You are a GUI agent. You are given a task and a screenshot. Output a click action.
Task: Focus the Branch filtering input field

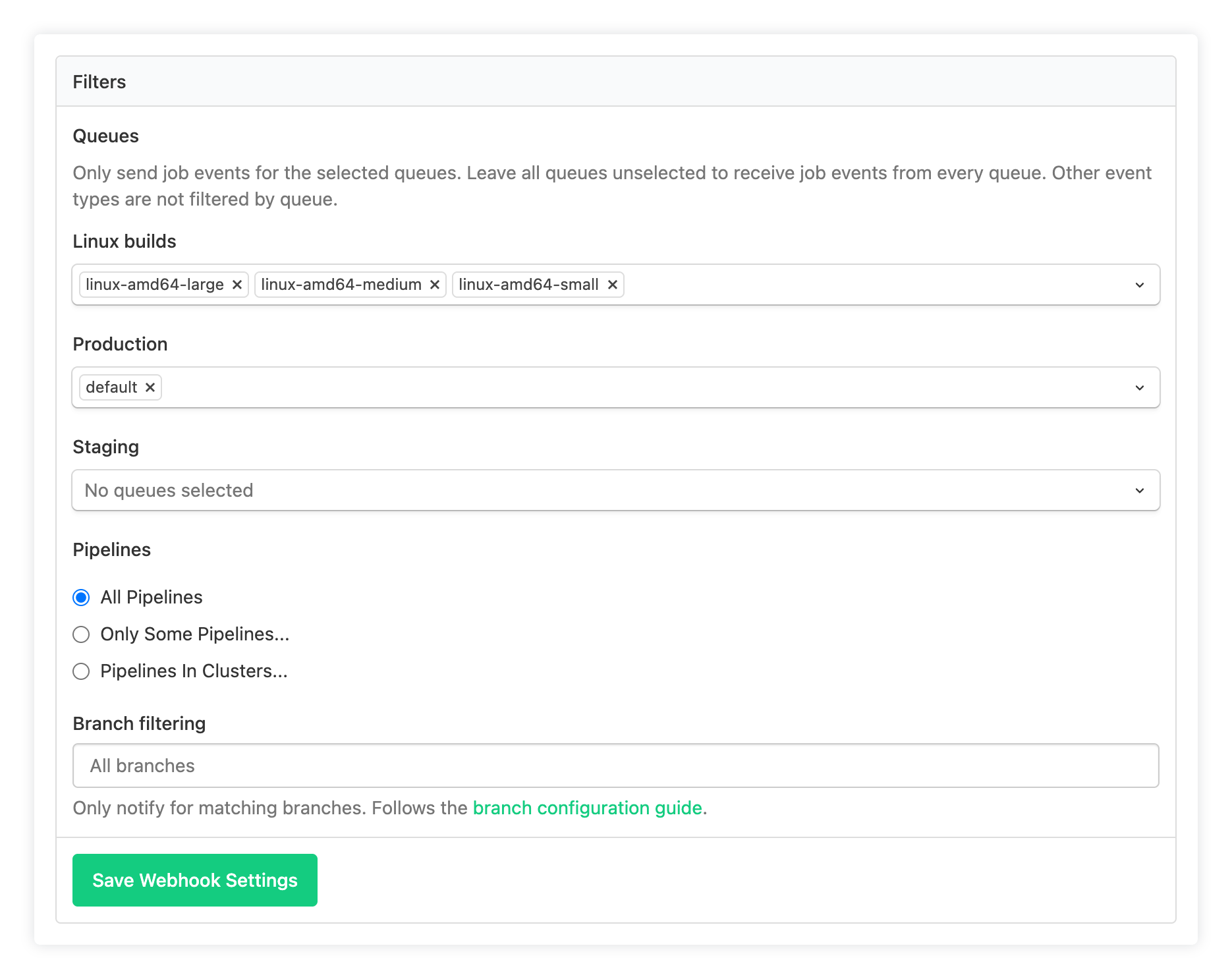point(616,766)
